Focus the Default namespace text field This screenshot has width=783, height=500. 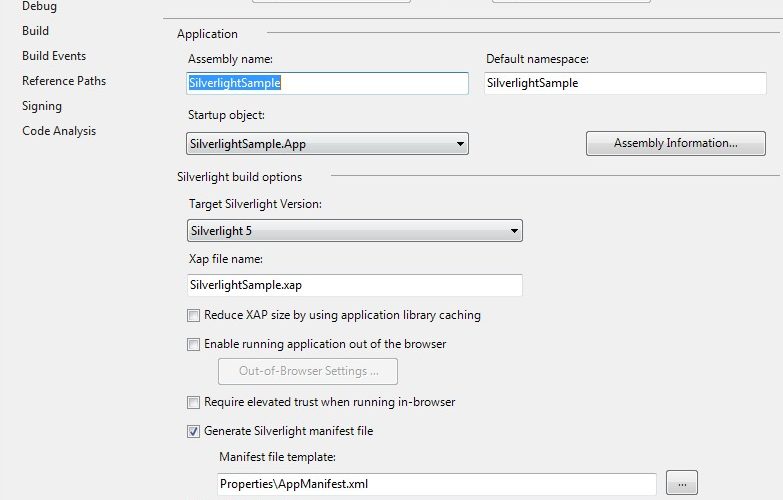625,84
